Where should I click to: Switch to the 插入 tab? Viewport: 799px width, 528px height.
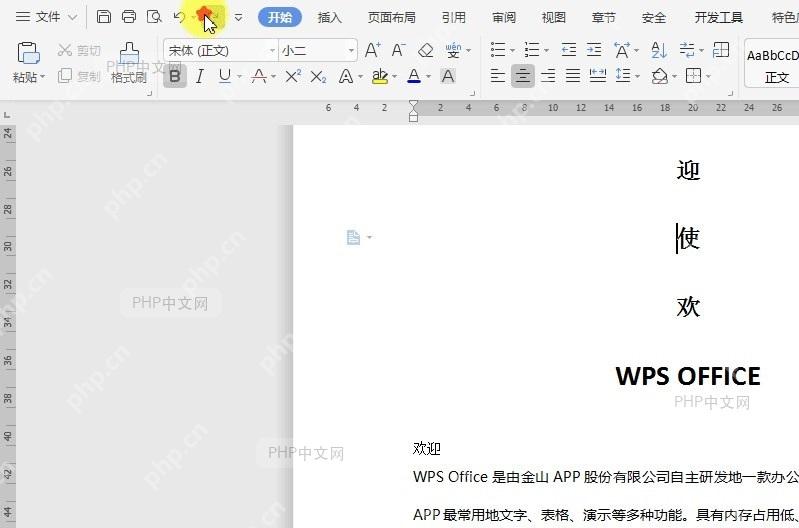[x=330, y=17]
